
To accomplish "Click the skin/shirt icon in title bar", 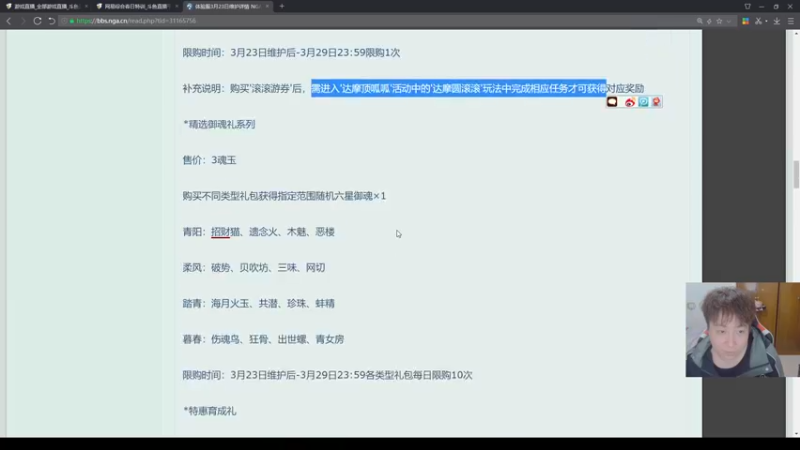I will (747, 6).
